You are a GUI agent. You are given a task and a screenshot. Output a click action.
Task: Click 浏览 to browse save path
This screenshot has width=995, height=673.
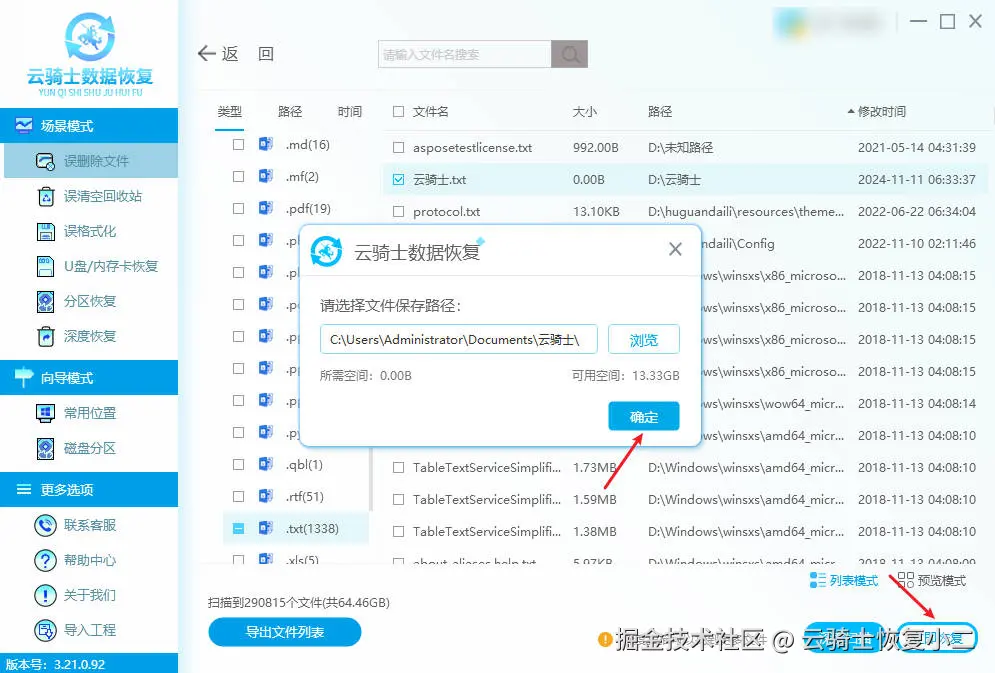(643, 339)
